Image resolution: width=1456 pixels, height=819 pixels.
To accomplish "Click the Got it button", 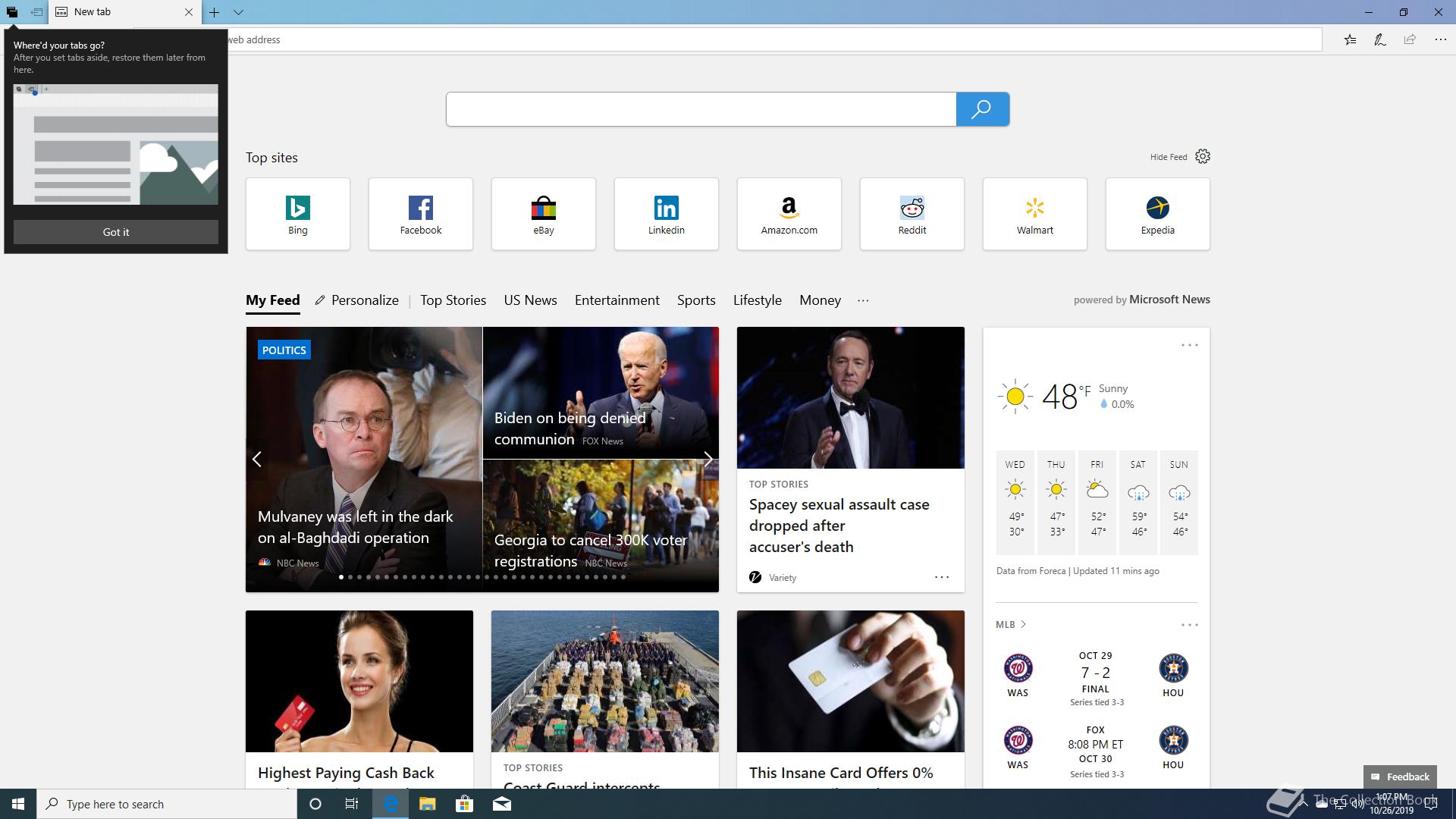I will click(x=116, y=232).
